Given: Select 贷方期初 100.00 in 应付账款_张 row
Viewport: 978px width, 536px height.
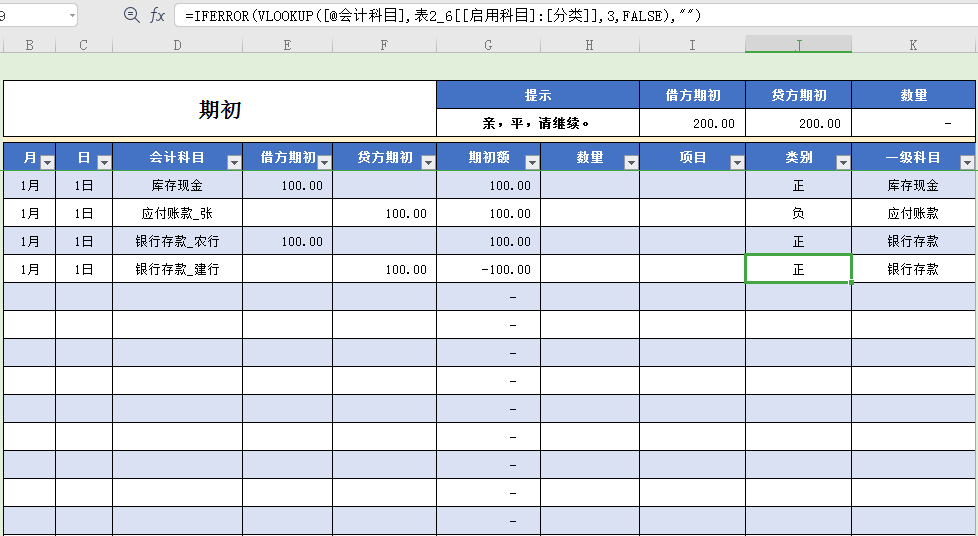Looking at the screenshot, I should [384, 213].
